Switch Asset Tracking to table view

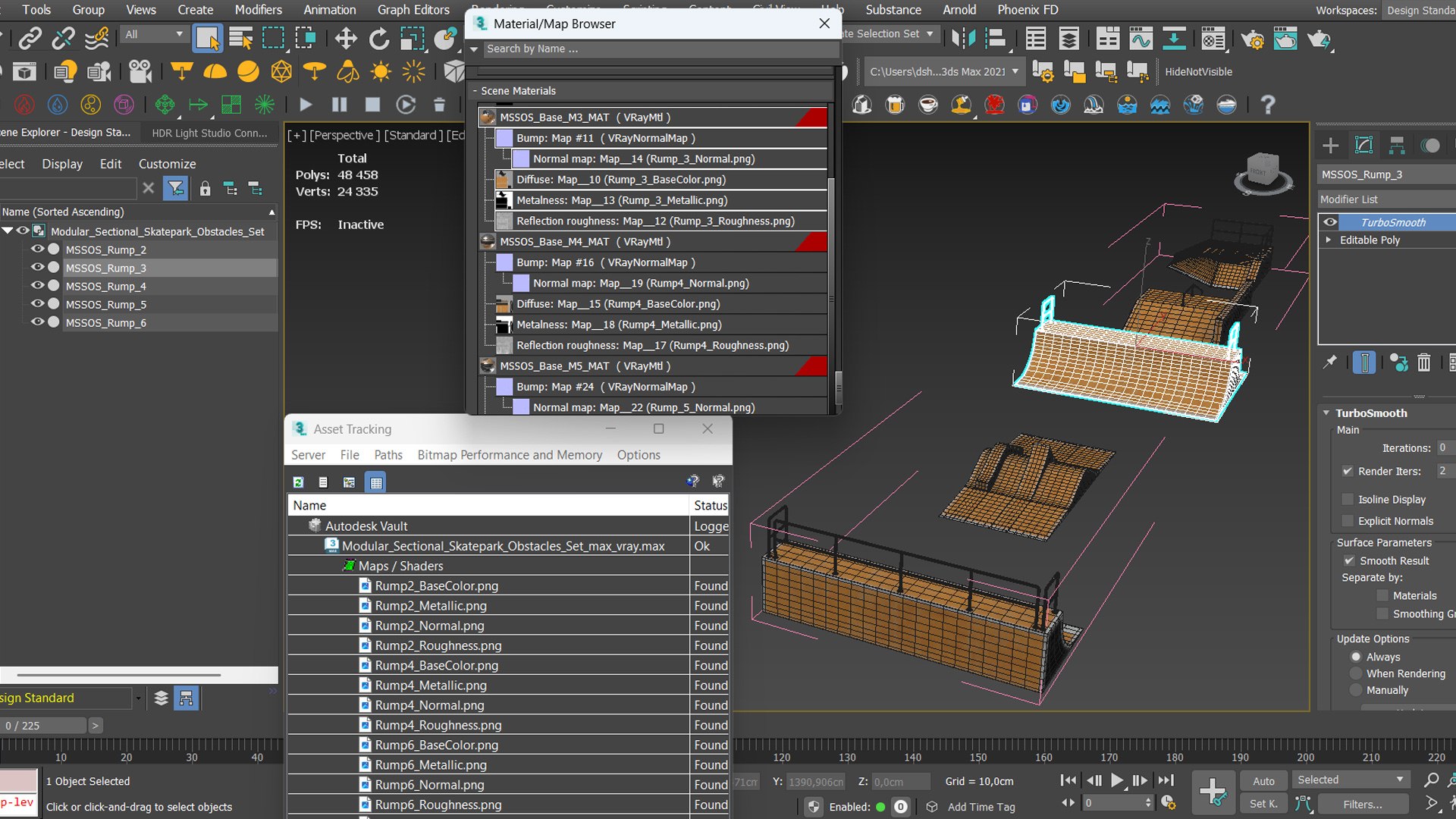tap(376, 482)
